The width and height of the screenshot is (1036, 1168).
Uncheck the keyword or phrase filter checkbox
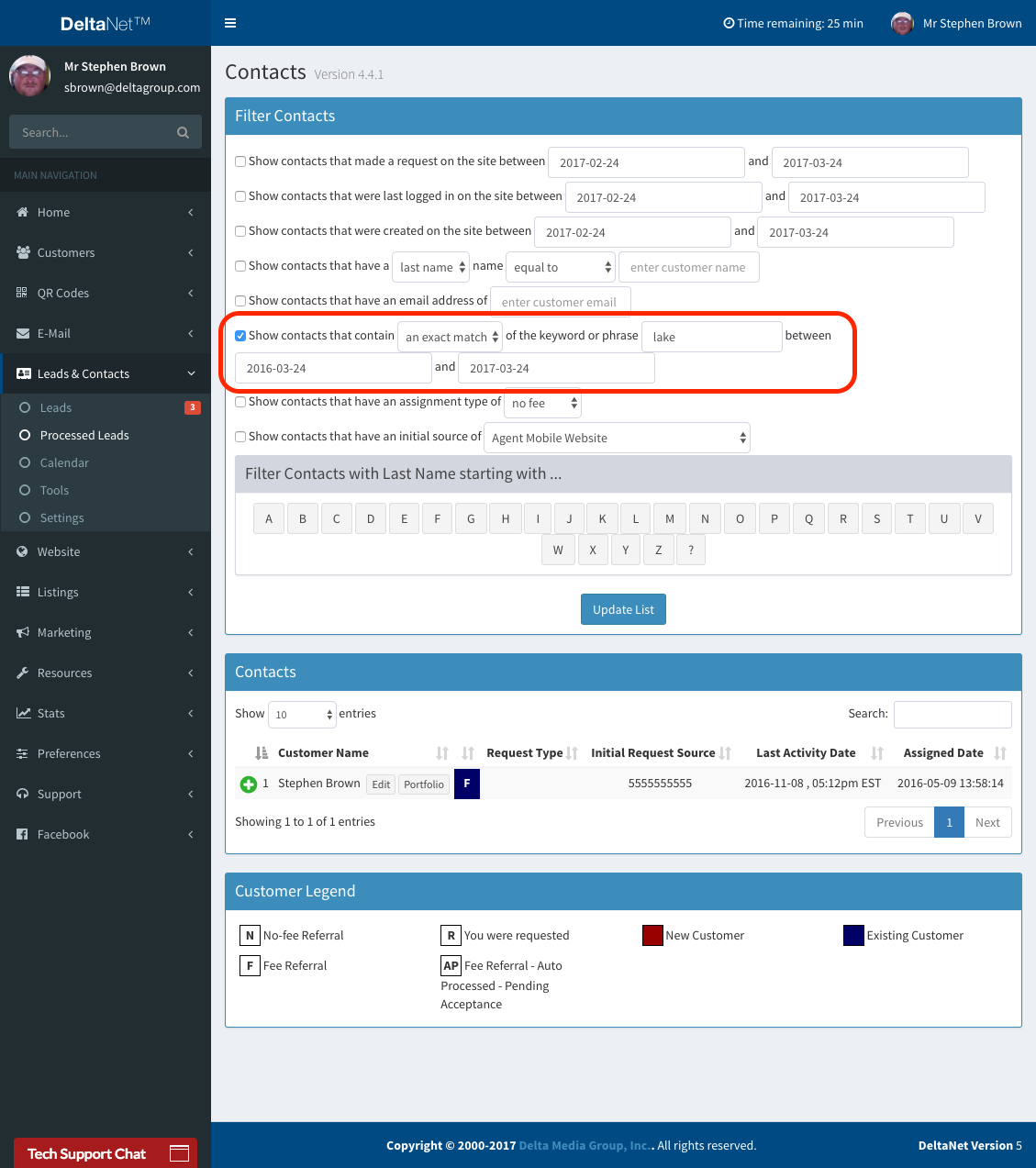[240, 336]
